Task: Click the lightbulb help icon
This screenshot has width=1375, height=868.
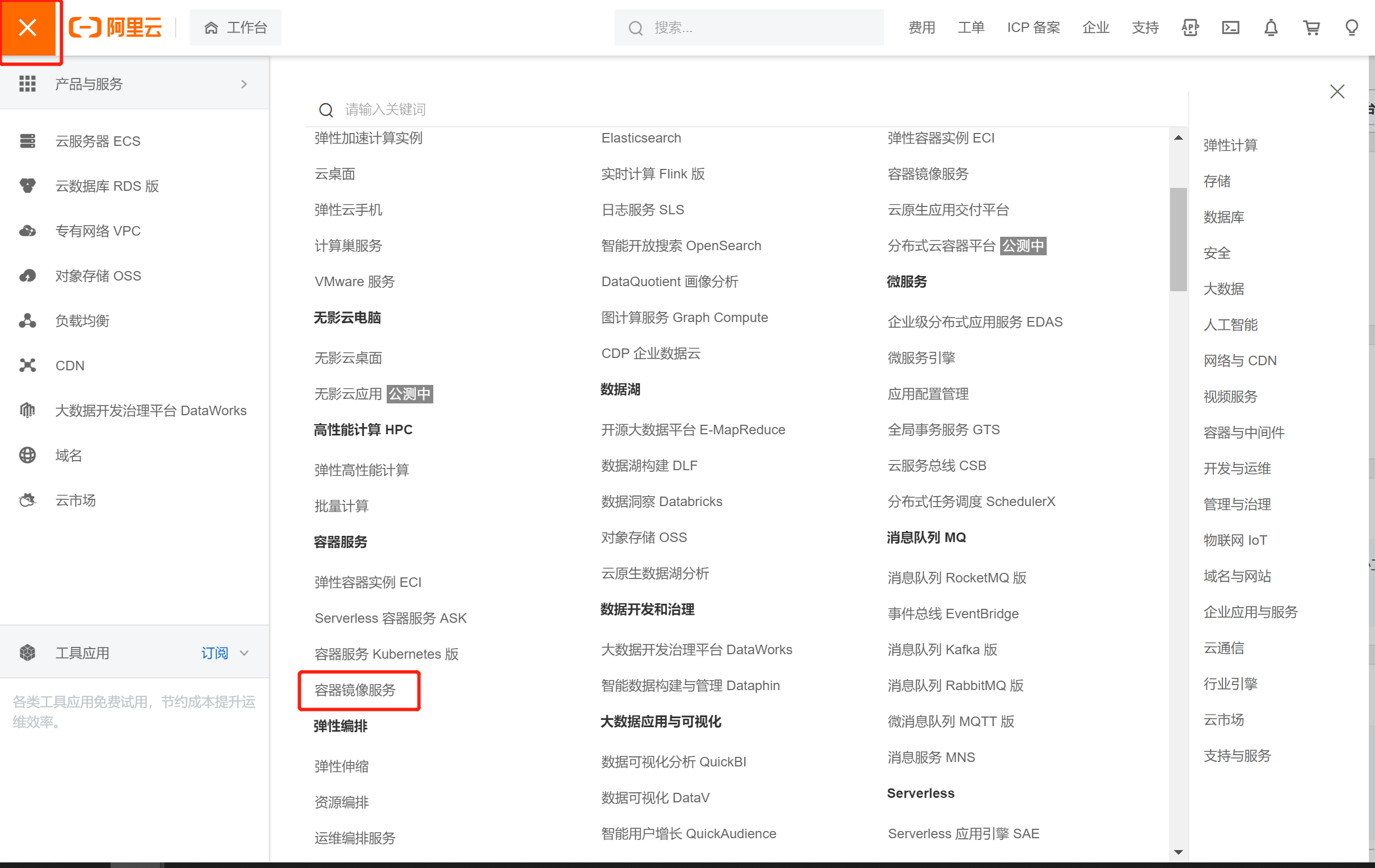Action: (1351, 27)
